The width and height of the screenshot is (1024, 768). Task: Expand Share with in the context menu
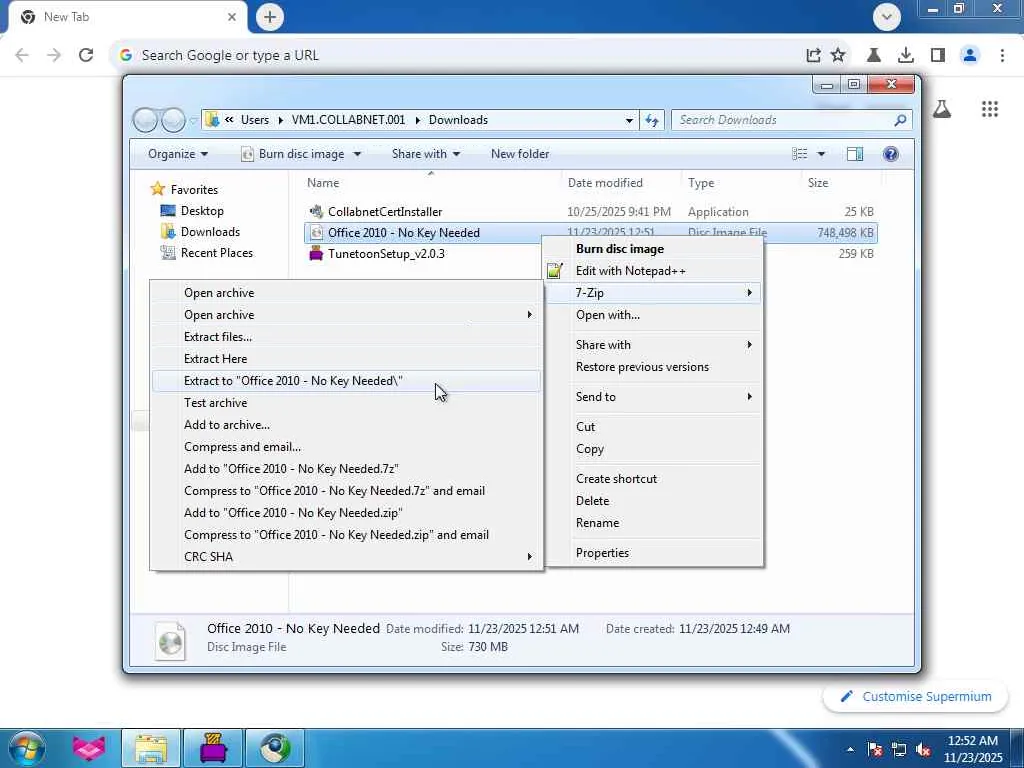[654, 345]
